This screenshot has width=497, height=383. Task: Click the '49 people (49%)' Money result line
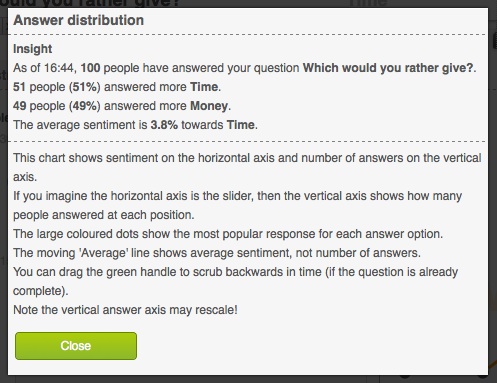122,106
